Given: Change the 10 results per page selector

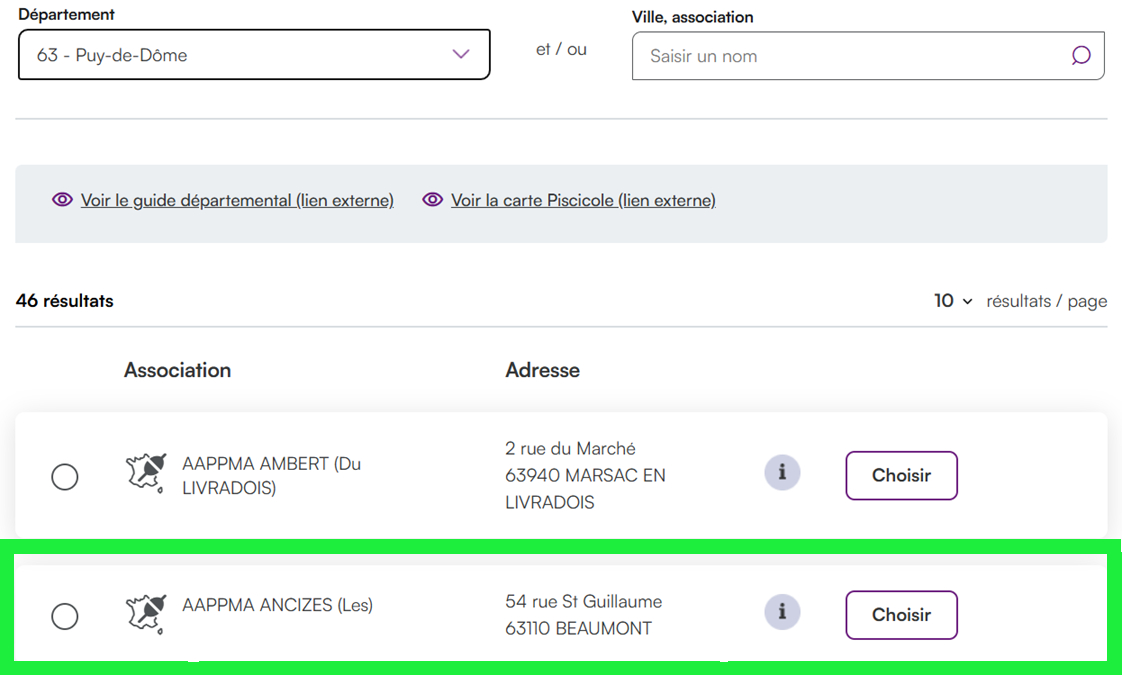Looking at the screenshot, I should click(953, 301).
